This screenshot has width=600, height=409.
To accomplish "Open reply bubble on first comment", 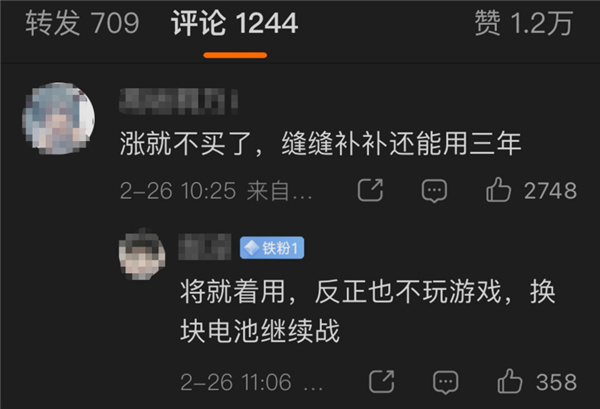I will coord(434,191).
